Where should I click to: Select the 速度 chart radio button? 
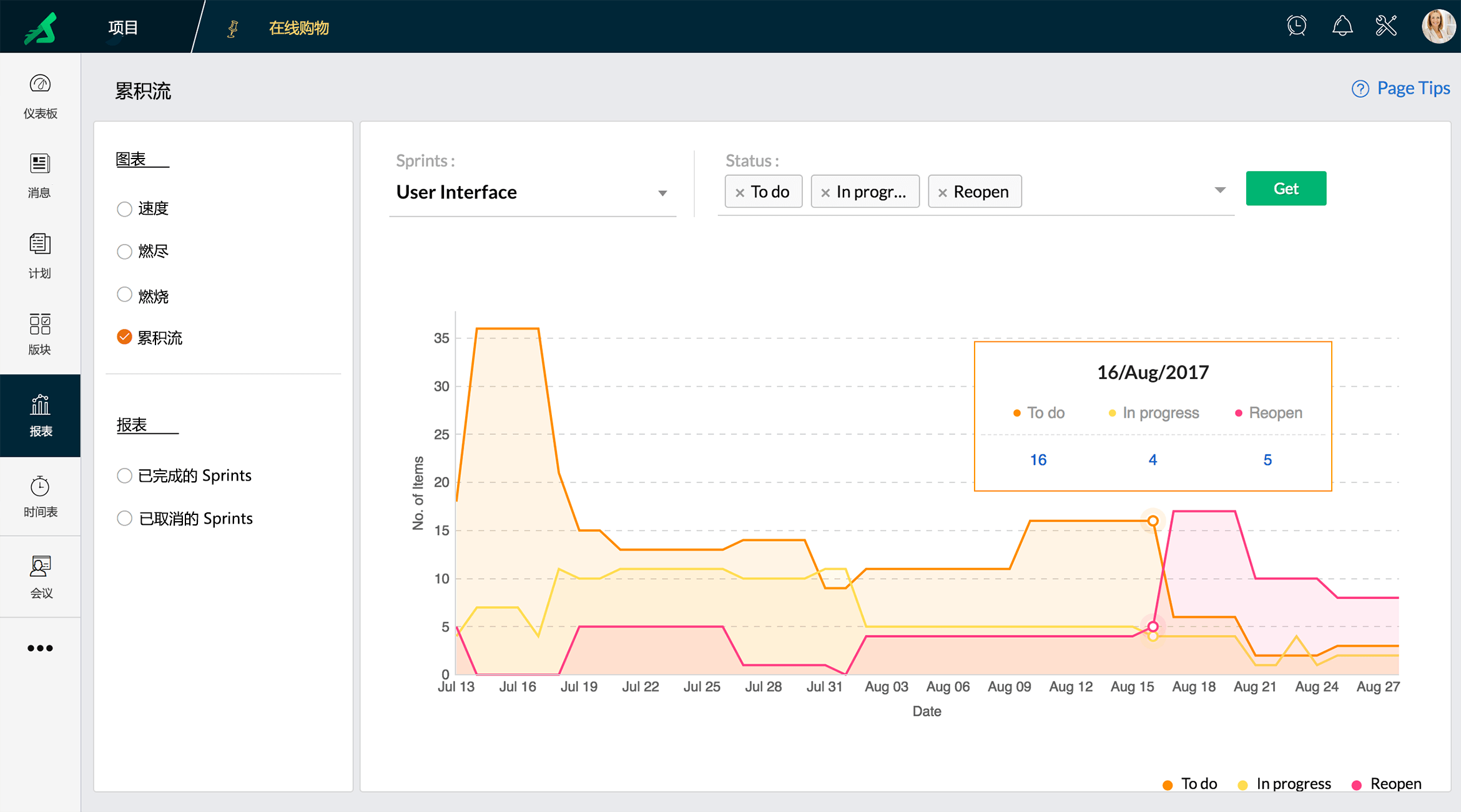(124, 209)
